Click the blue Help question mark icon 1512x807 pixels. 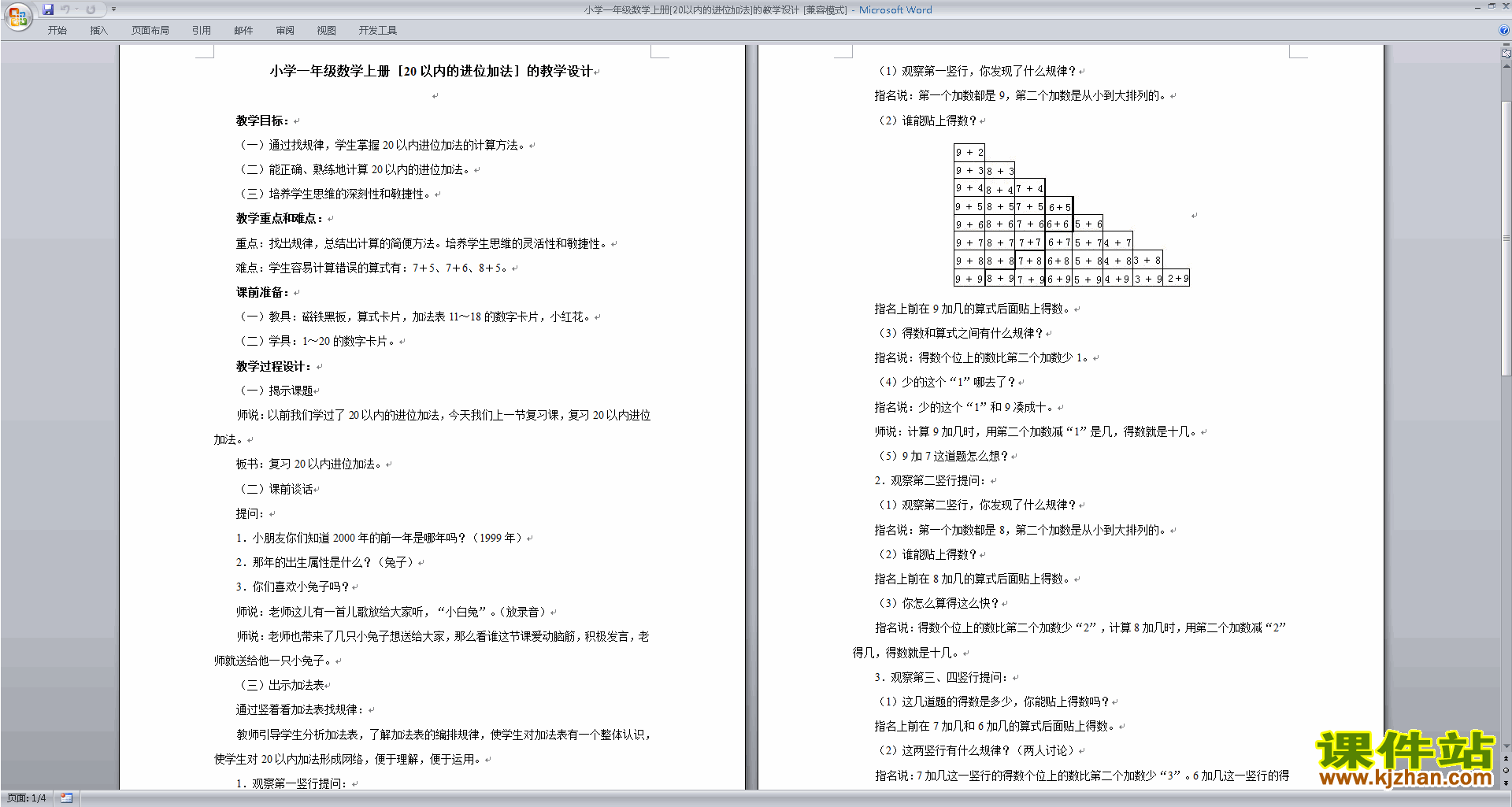[x=1504, y=30]
